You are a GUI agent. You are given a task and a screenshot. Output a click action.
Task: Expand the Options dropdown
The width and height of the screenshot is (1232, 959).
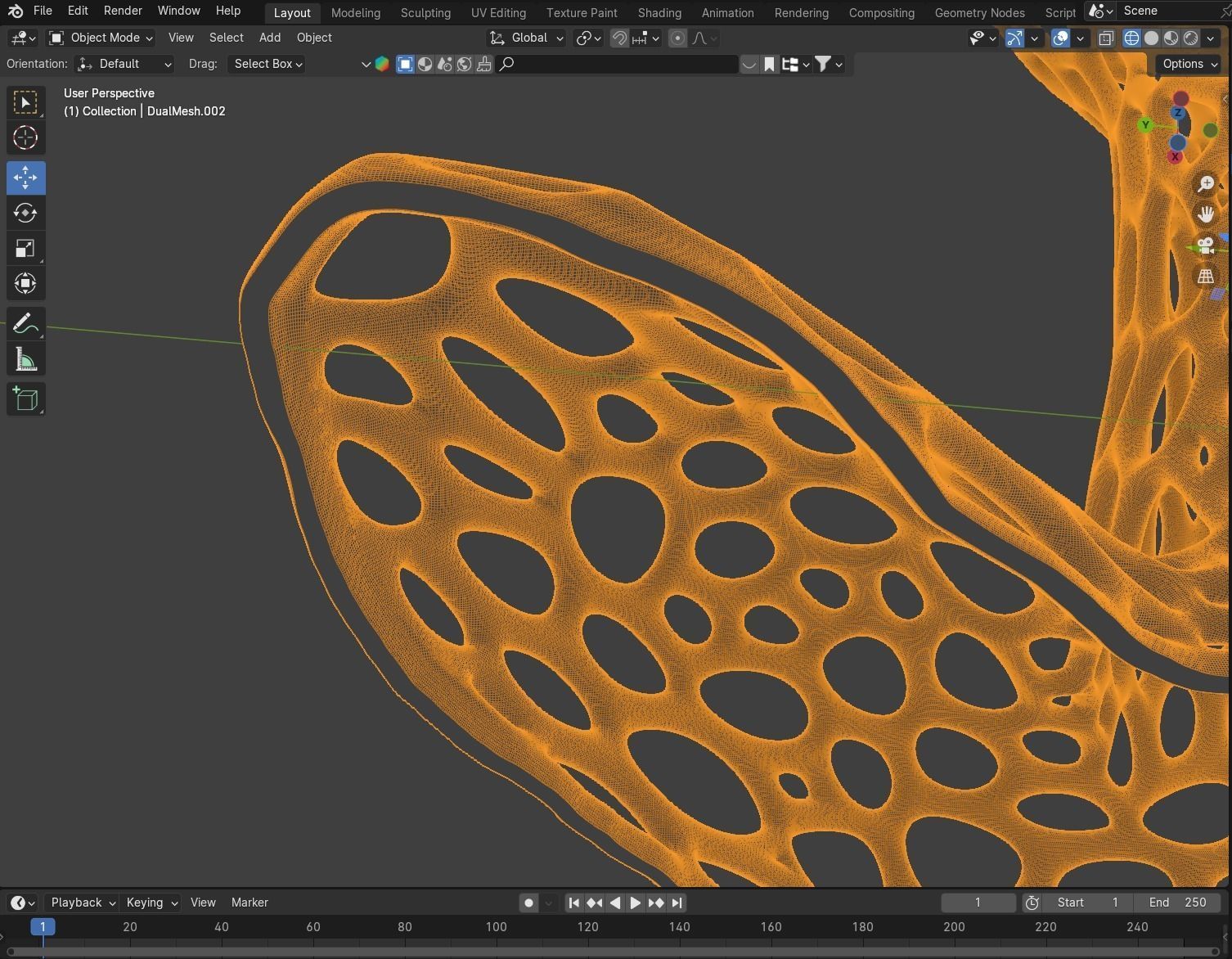coord(1189,64)
